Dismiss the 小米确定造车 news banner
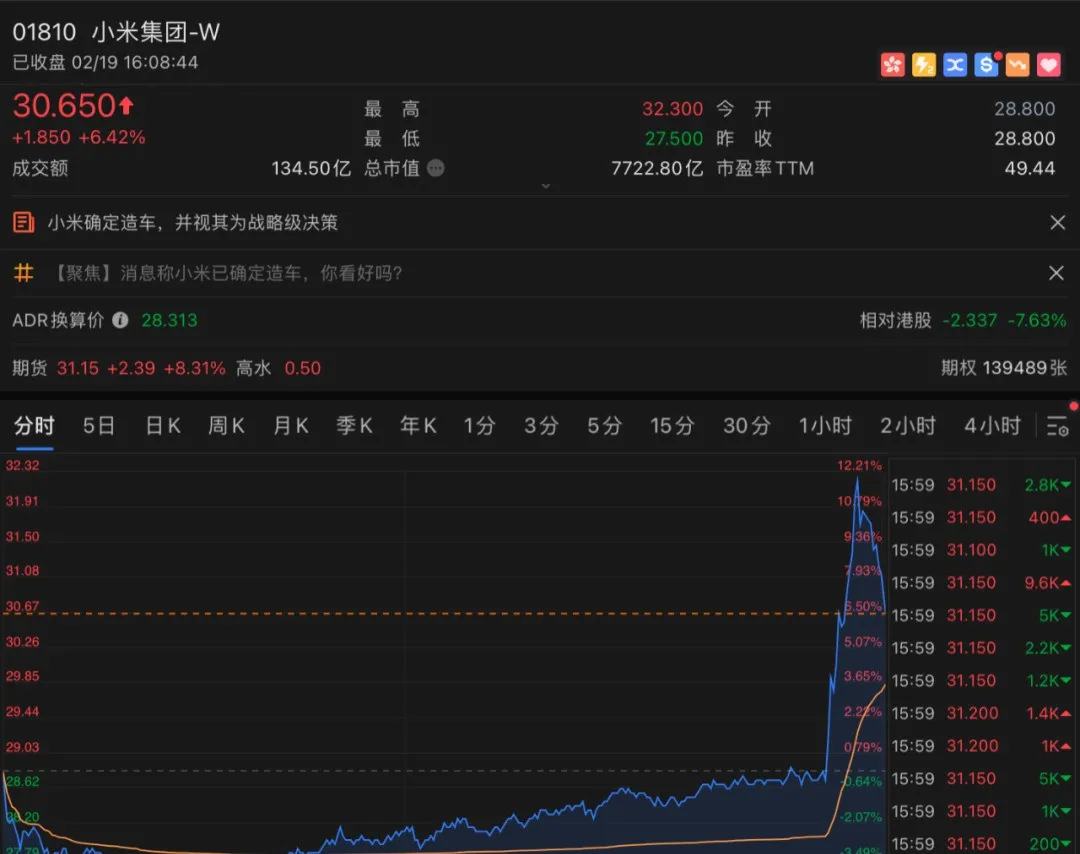This screenshot has height=854, width=1080. tap(1057, 222)
